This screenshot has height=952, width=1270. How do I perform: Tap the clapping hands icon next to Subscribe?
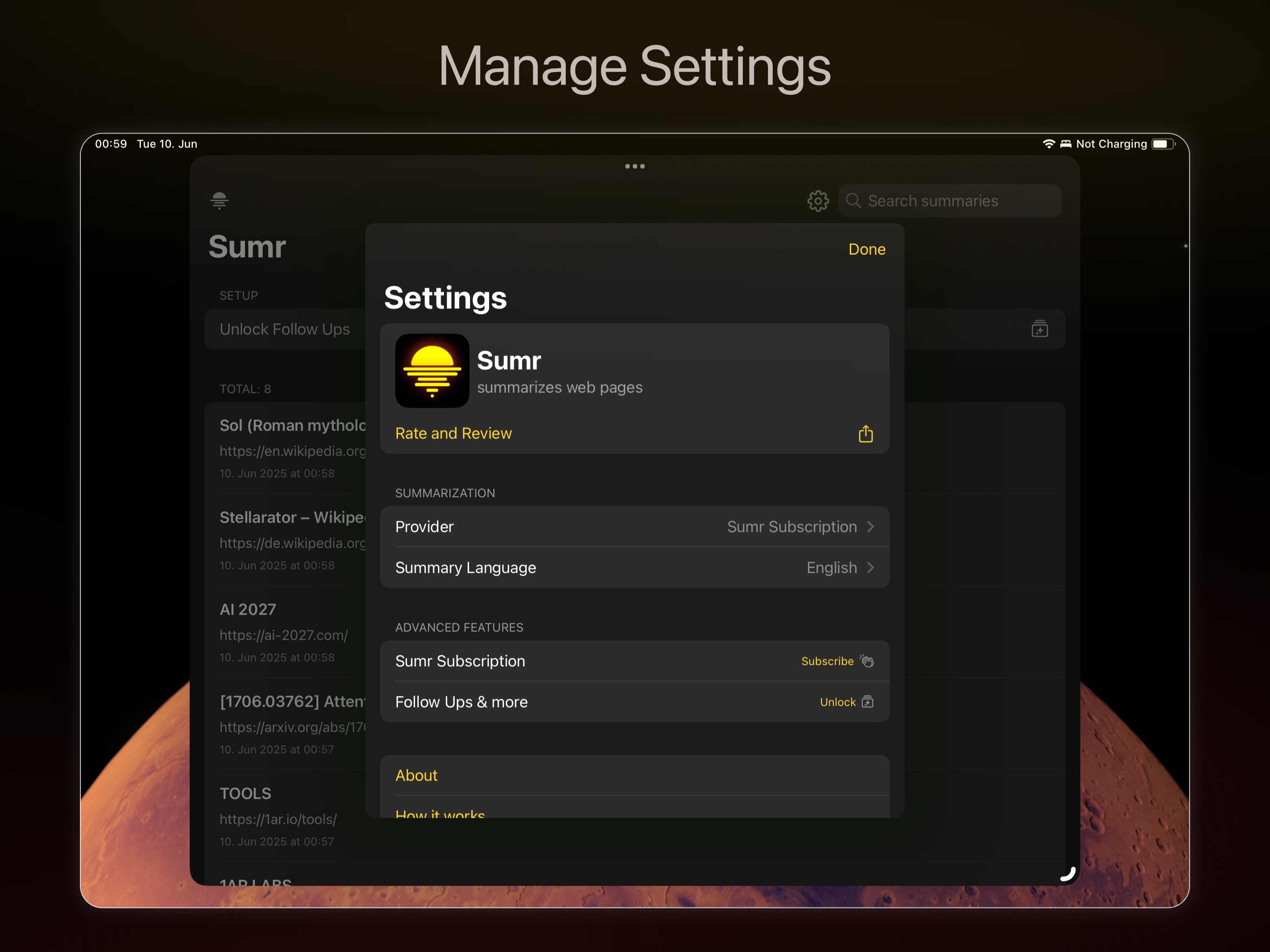coord(867,661)
